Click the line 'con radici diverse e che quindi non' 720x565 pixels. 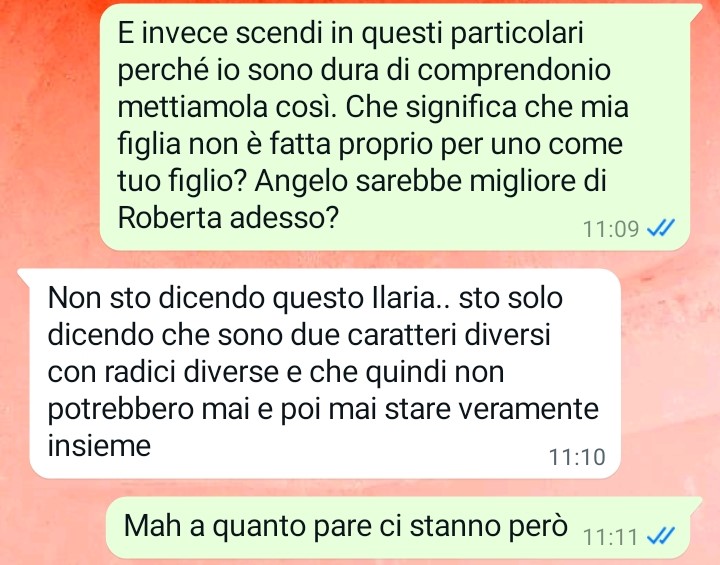click(276, 372)
